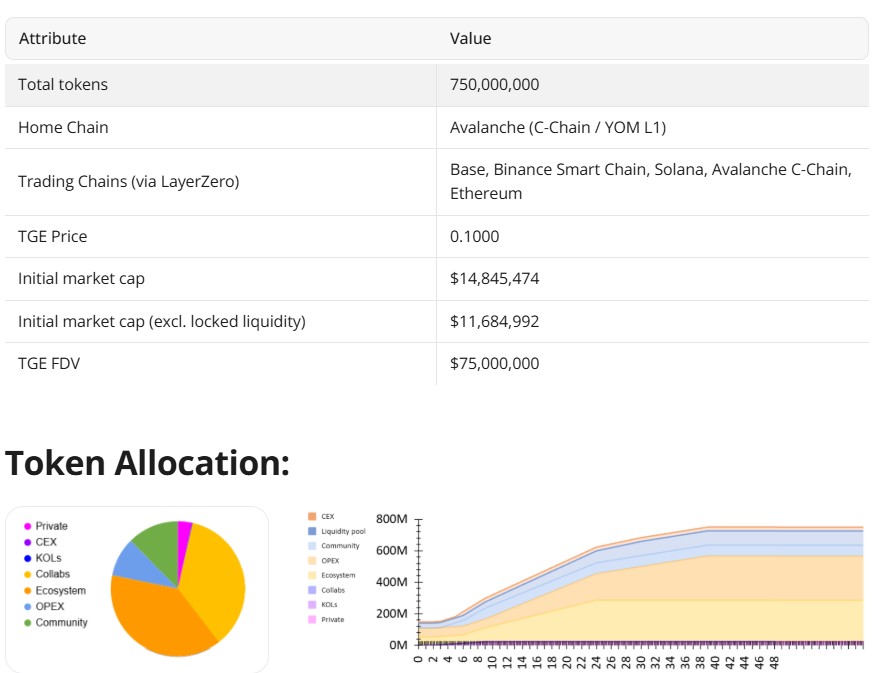Click the Value column header

point(470,38)
